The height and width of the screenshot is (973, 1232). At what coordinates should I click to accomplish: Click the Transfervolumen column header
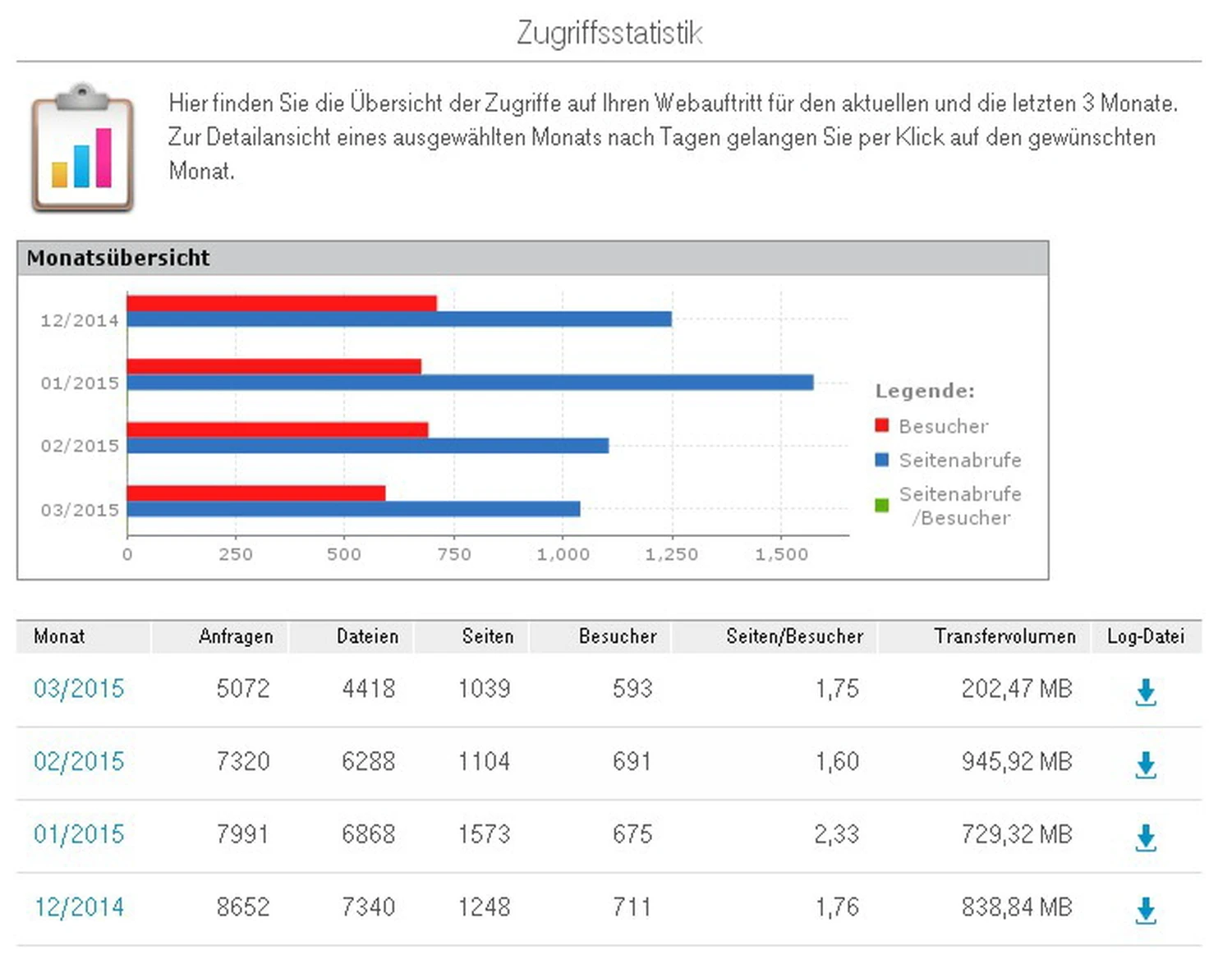pyautogui.click(x=1004, y=636)
